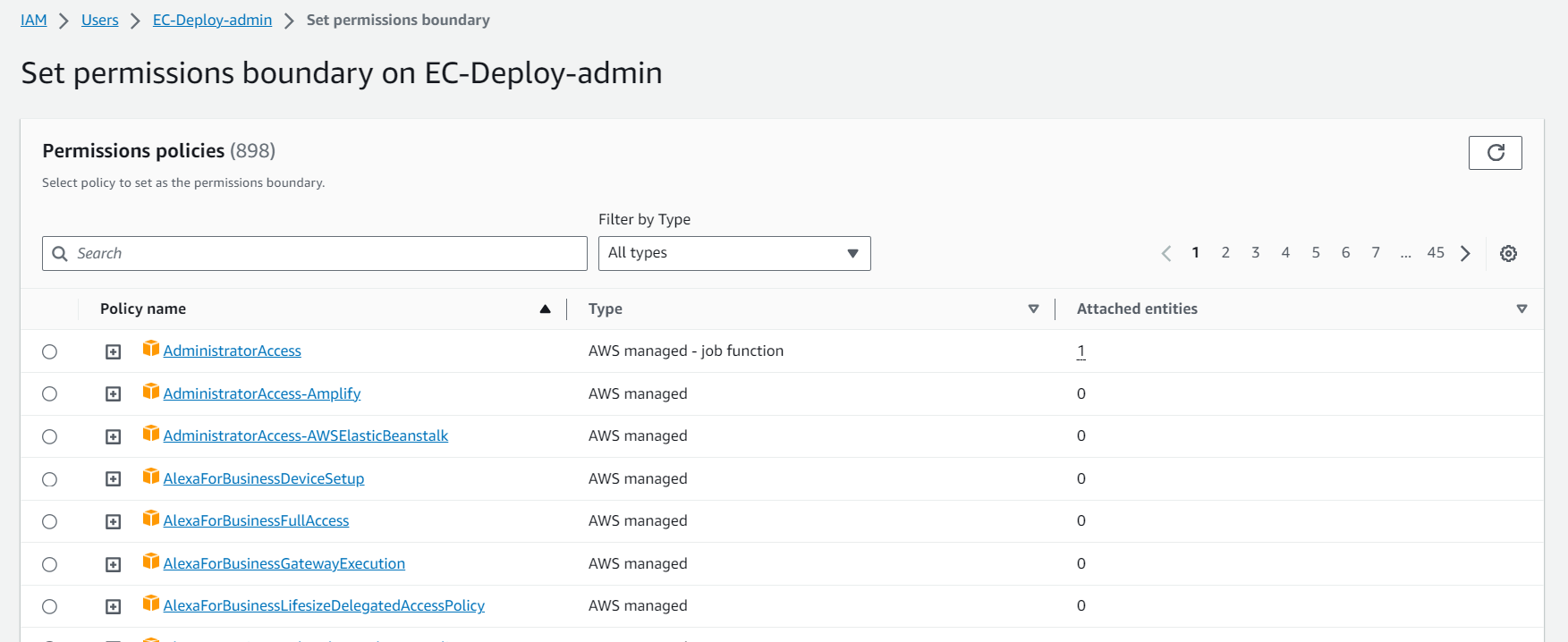
Task: Go to previous page arrow
Action: [x=1166, y=254]
